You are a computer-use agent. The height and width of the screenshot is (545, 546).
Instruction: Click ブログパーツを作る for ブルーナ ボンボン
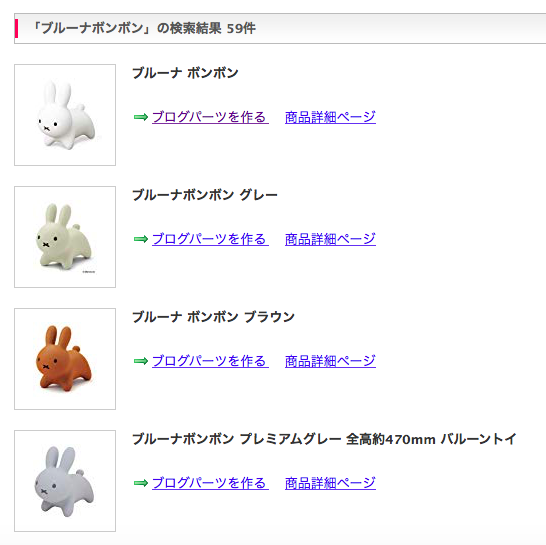click(210, 117)
